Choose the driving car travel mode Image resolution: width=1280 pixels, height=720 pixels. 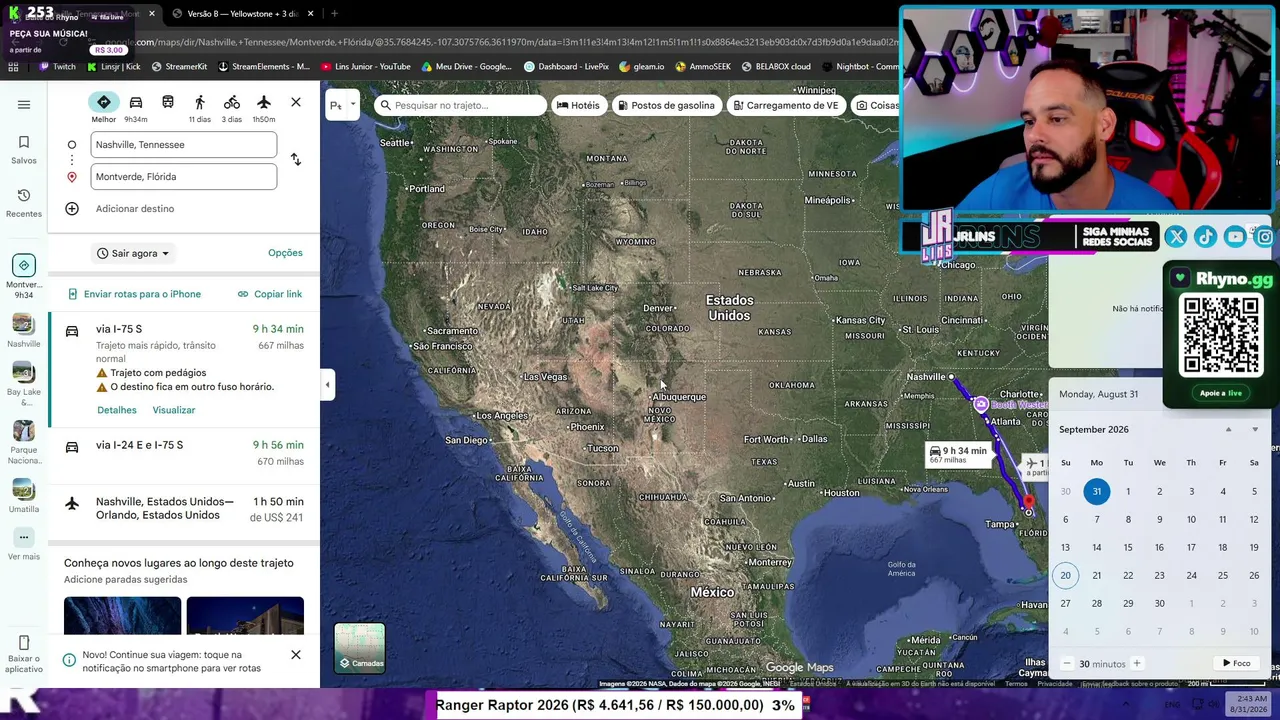point(136,107)
